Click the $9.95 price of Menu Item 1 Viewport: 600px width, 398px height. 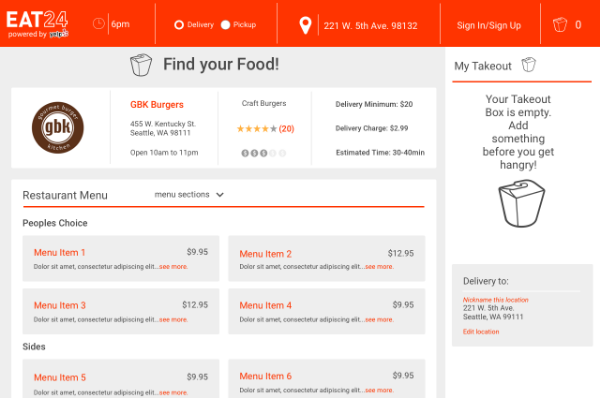(x=197, y=252)
